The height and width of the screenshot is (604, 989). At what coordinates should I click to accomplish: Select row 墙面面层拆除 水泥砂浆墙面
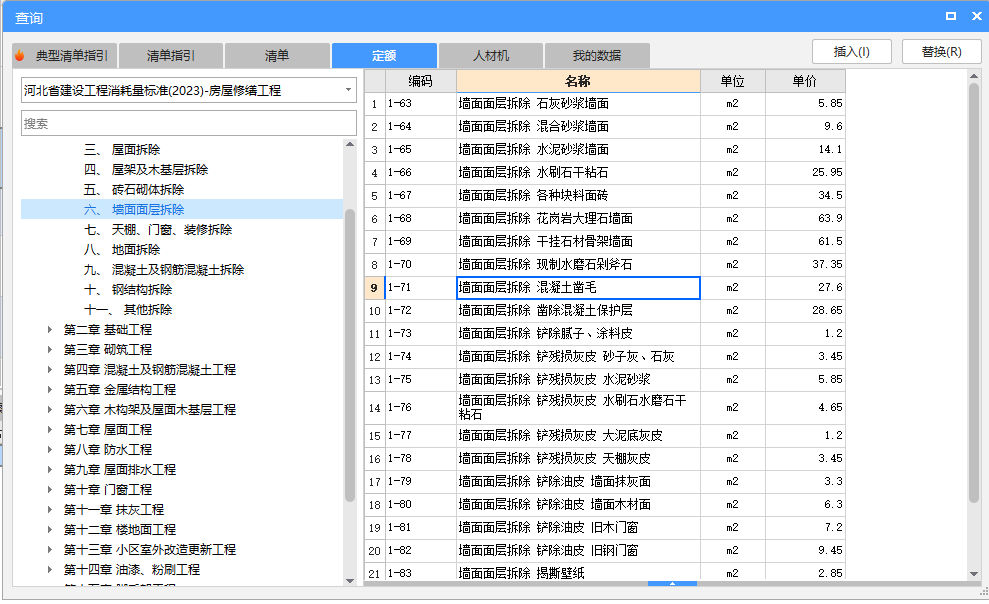(x=604, y=149)
